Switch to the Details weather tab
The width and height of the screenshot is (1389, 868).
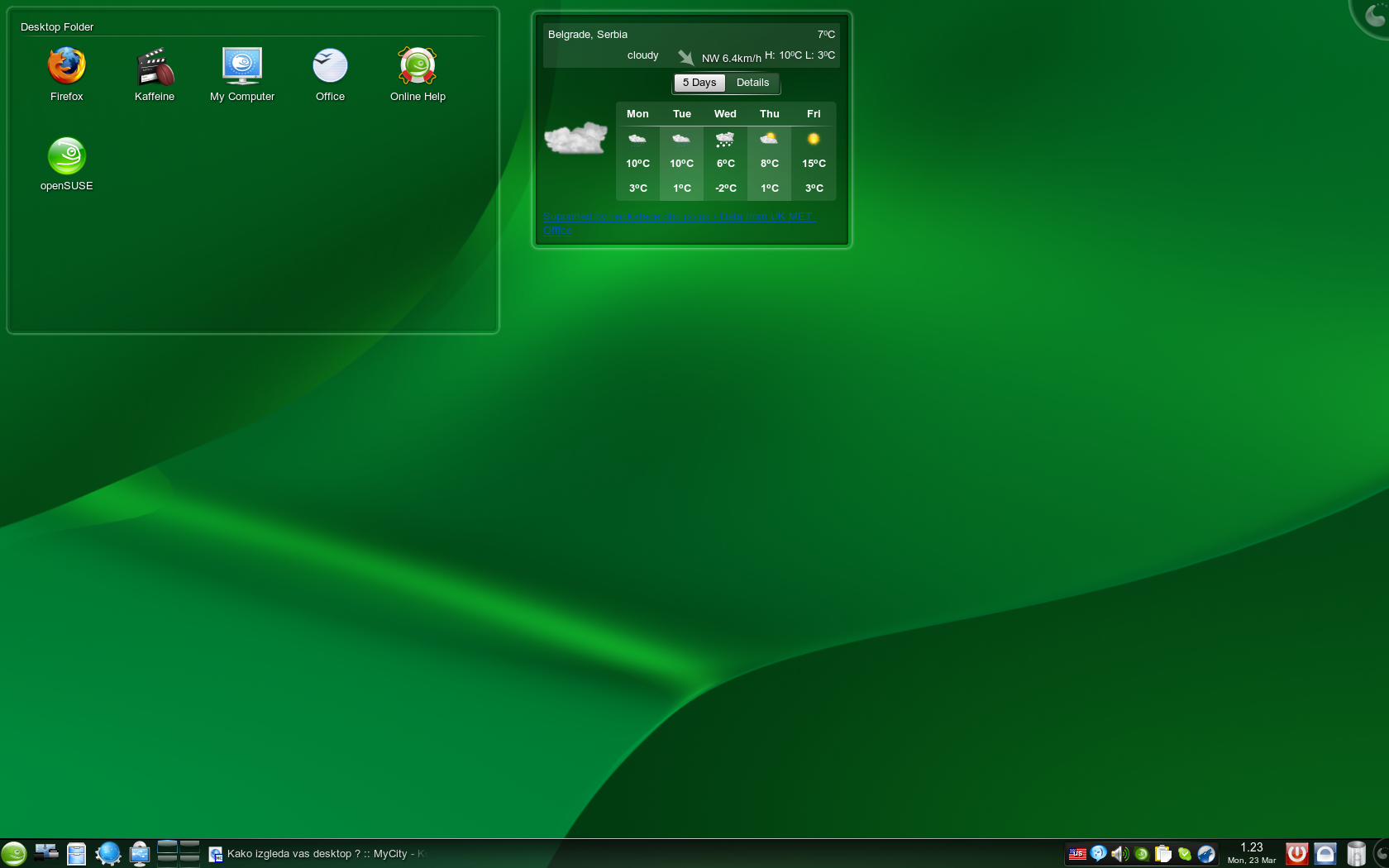click(x=752, y=83)
